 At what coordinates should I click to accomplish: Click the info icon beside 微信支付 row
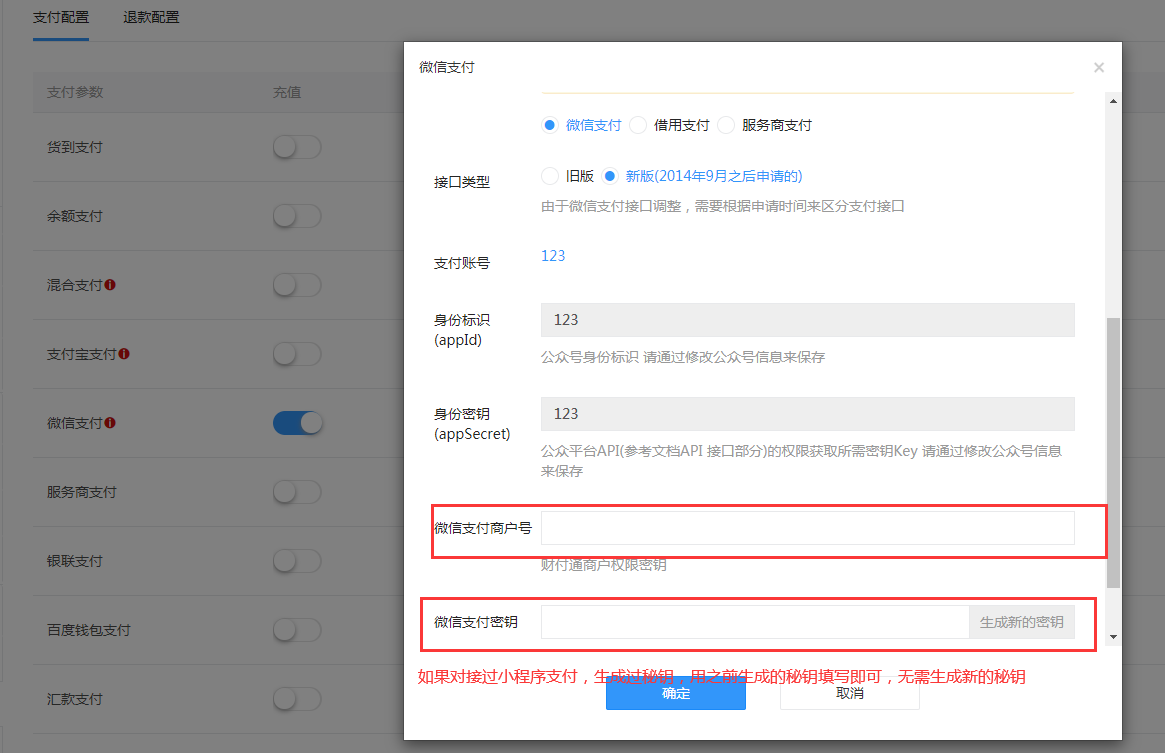point(110,423)
